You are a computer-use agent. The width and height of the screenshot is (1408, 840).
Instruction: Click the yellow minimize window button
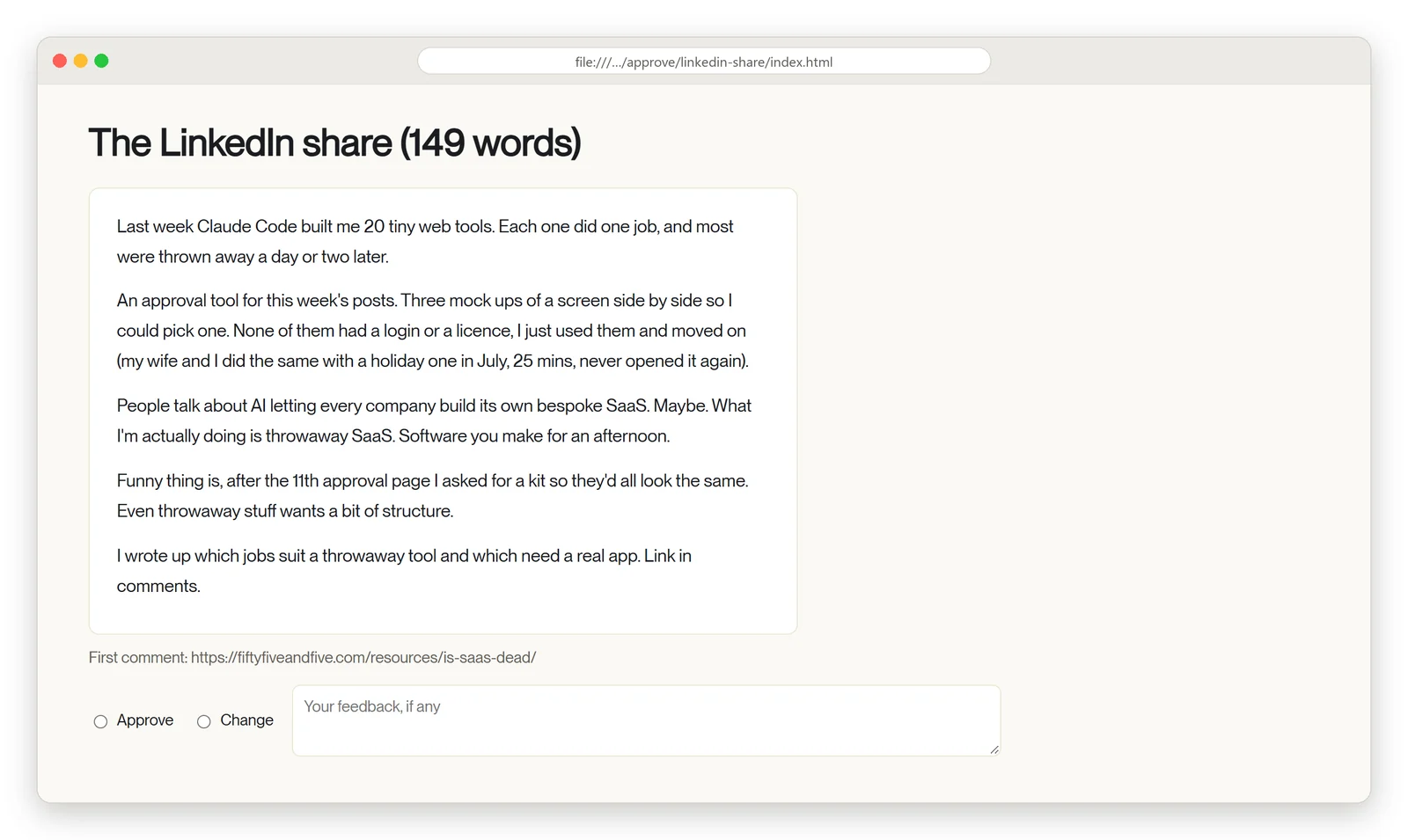click(x=80, y=61)
